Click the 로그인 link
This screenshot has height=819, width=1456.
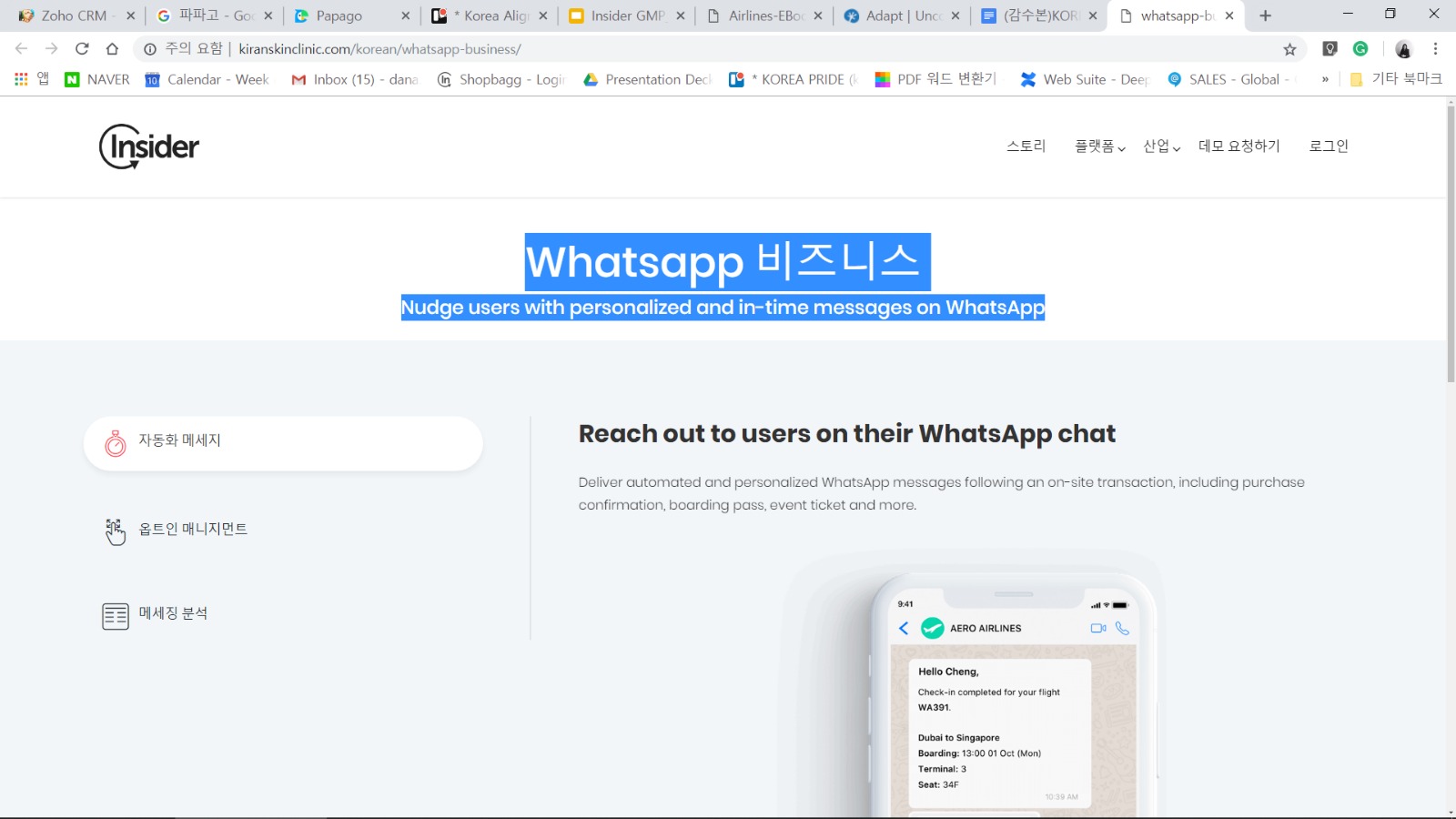[x=1328, y=147]
